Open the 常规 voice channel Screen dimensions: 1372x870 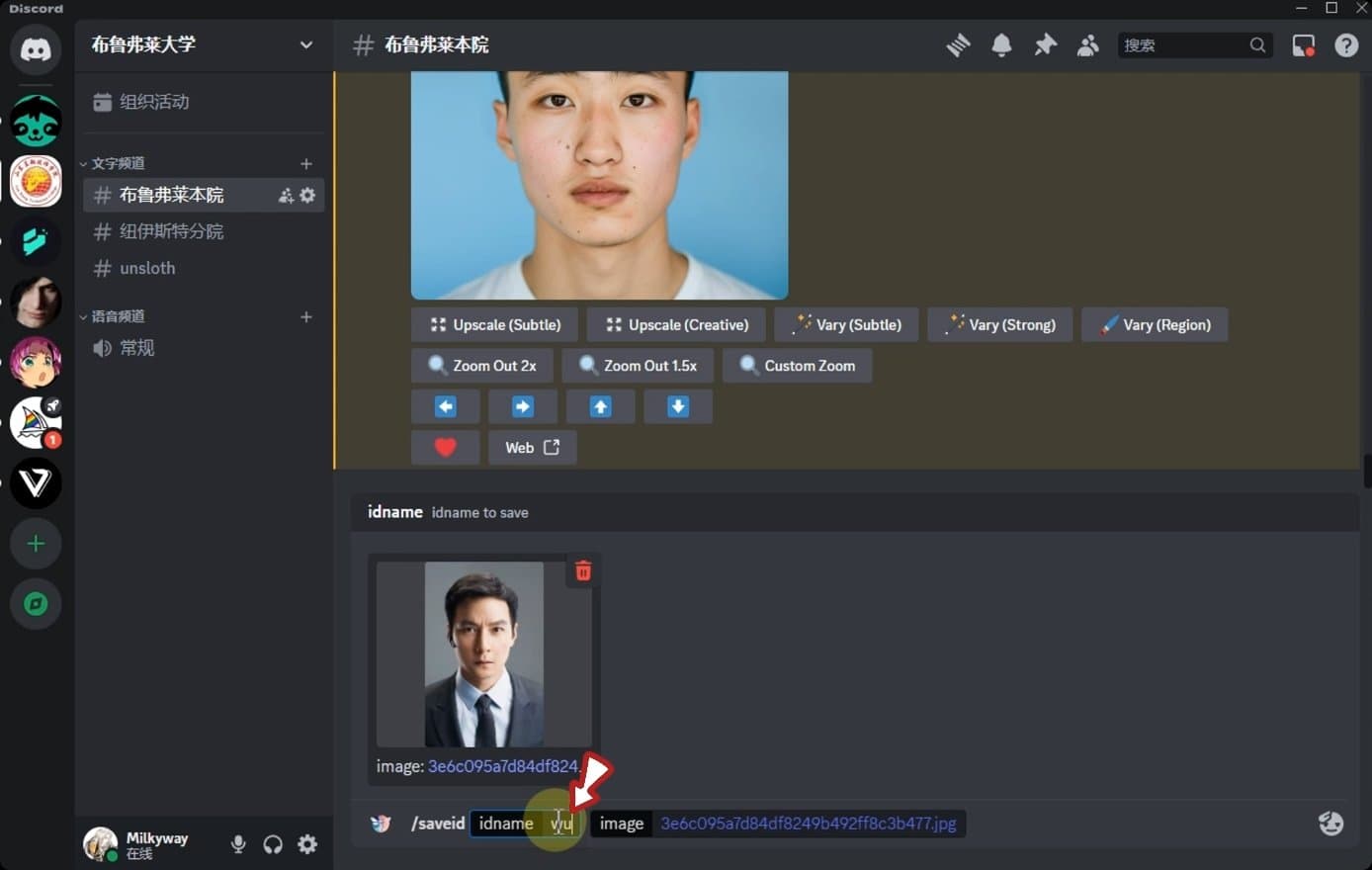[x=136, y=347]
